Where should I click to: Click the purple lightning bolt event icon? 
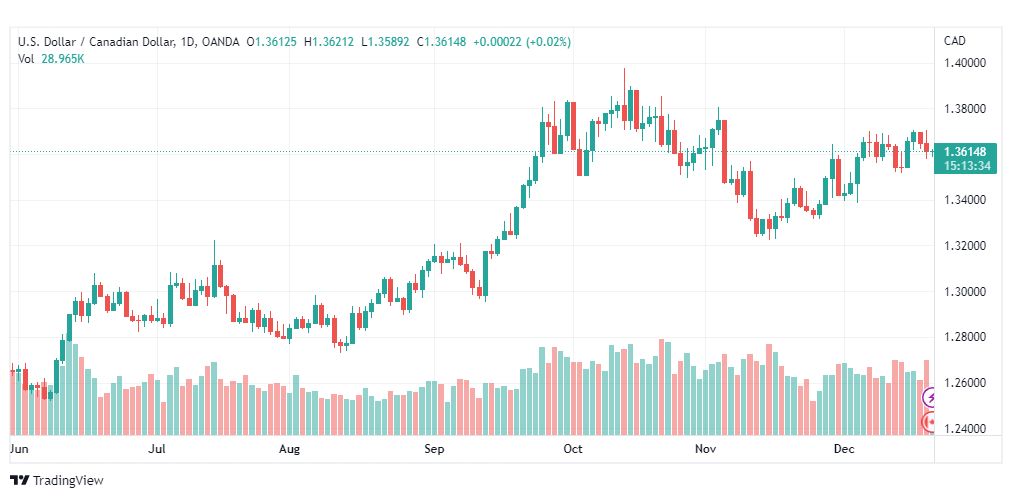tap(930, 398)
